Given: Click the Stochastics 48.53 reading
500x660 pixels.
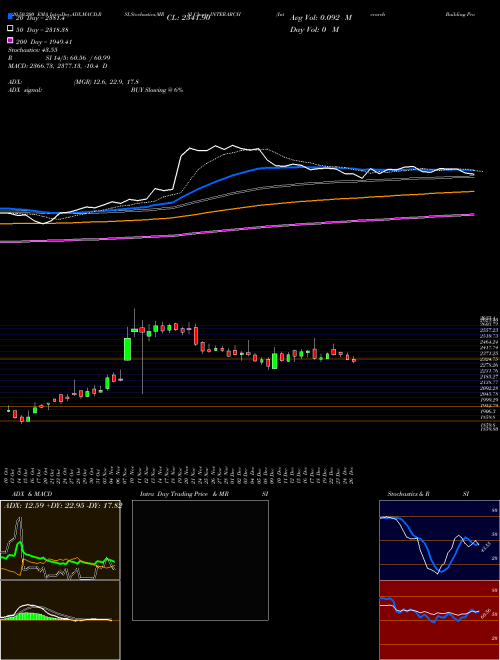Looking at the screenshot, I should (32, 50).
